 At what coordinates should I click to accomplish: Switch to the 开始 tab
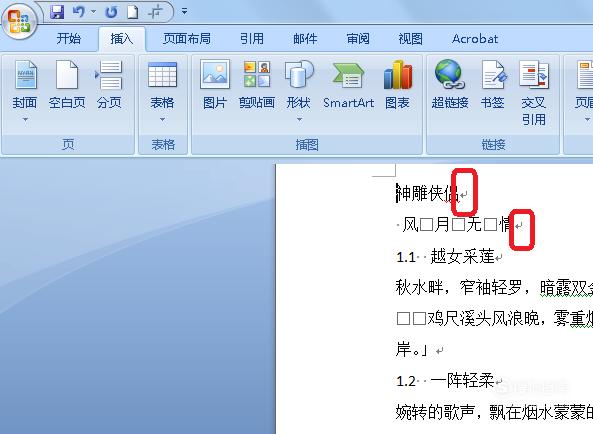click(x=68, y=39)
